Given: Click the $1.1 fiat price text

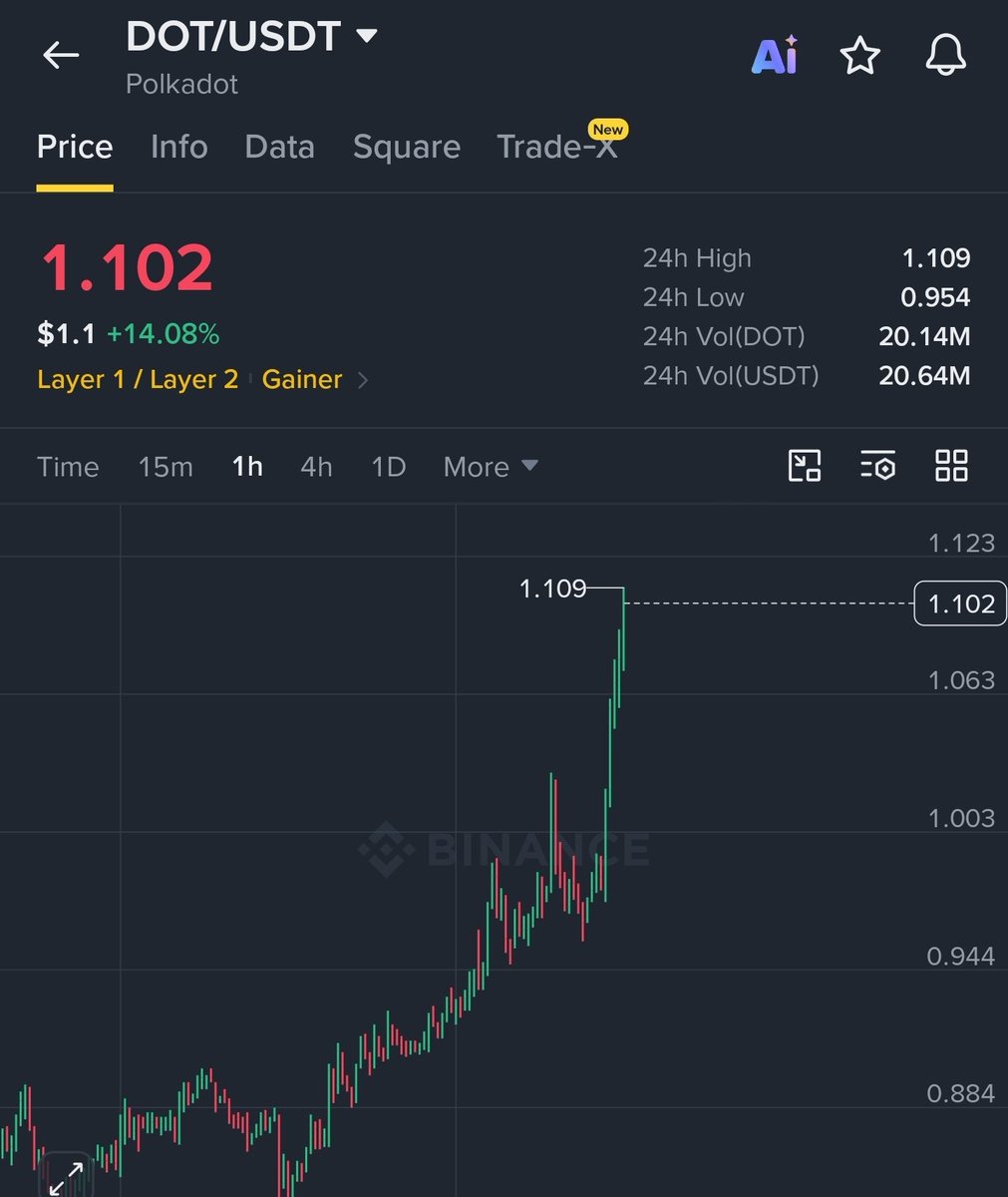Looking at the screenshot, I should (x=66, y=334).
